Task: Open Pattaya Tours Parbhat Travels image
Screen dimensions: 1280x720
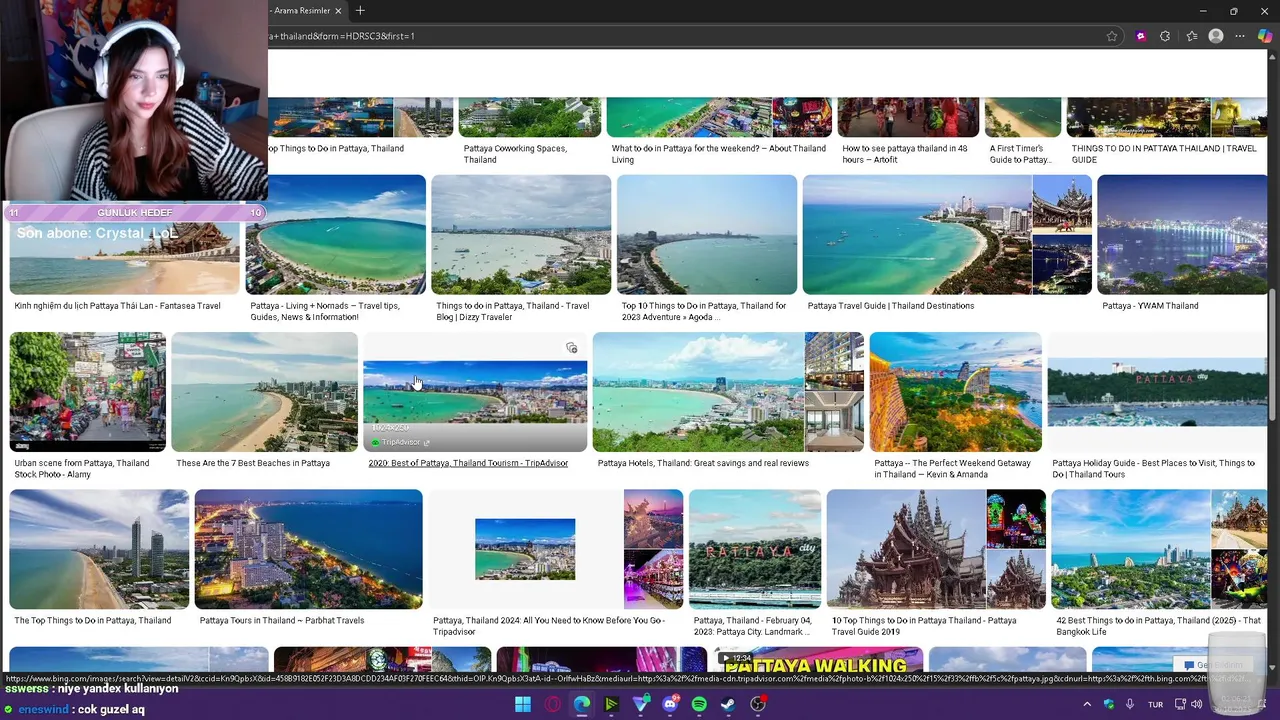Action: pos(308,549)
